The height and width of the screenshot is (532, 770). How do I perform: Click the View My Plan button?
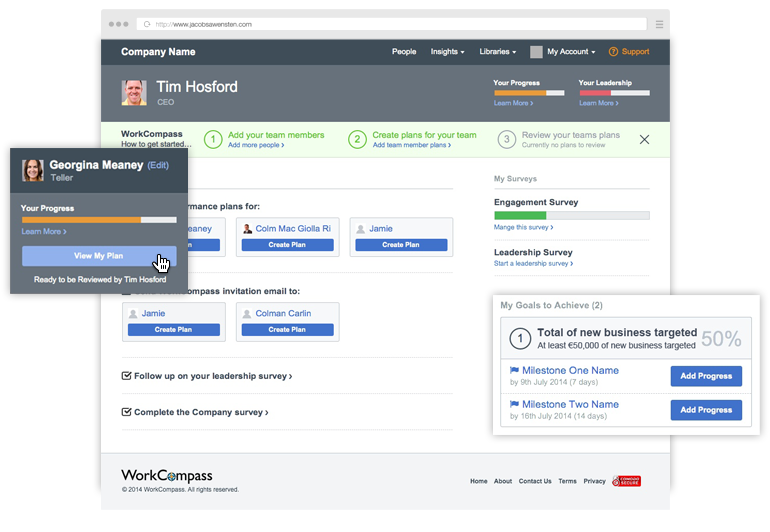pos(99,256)
